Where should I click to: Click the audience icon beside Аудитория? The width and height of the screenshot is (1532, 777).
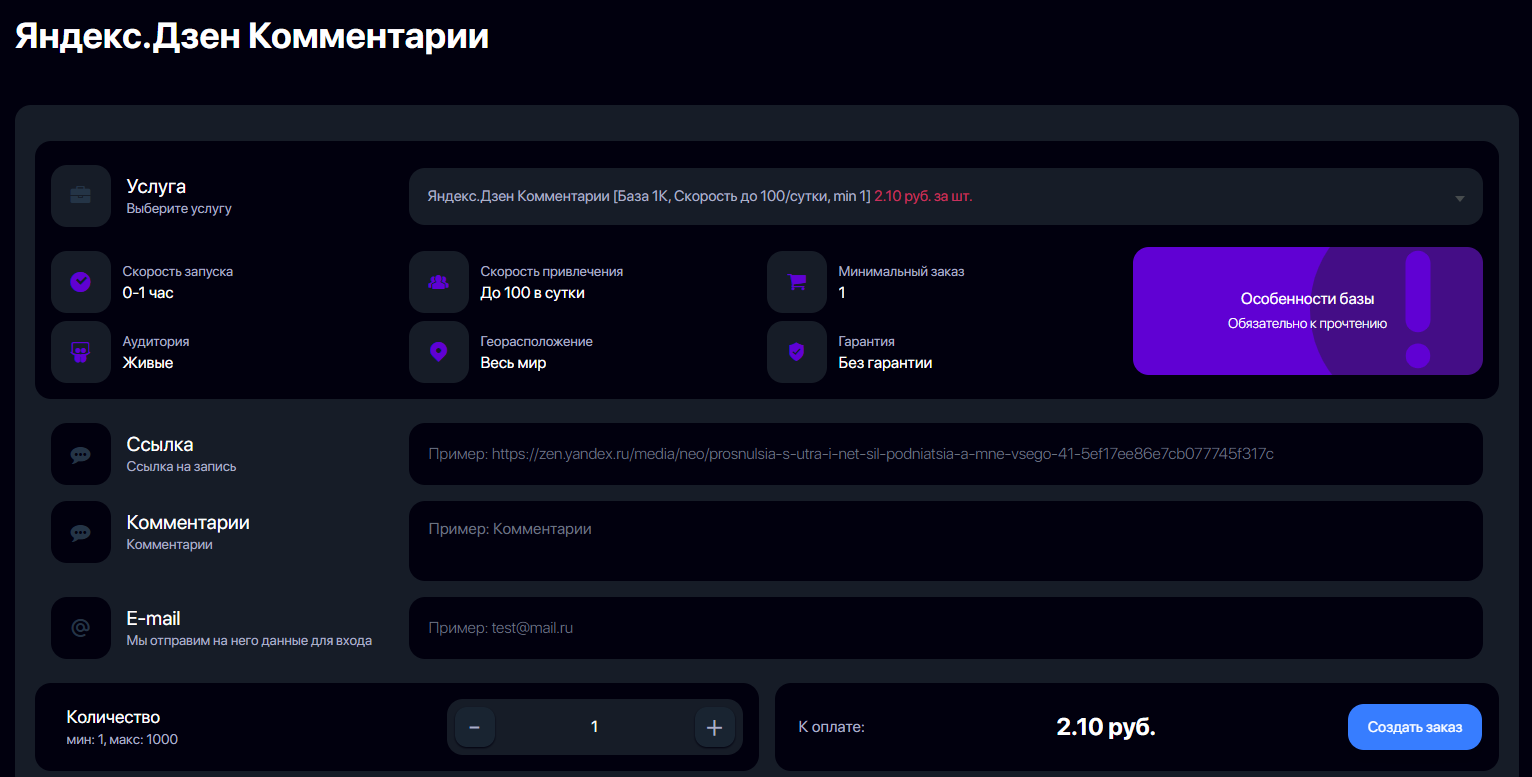(x=81, y=352)
